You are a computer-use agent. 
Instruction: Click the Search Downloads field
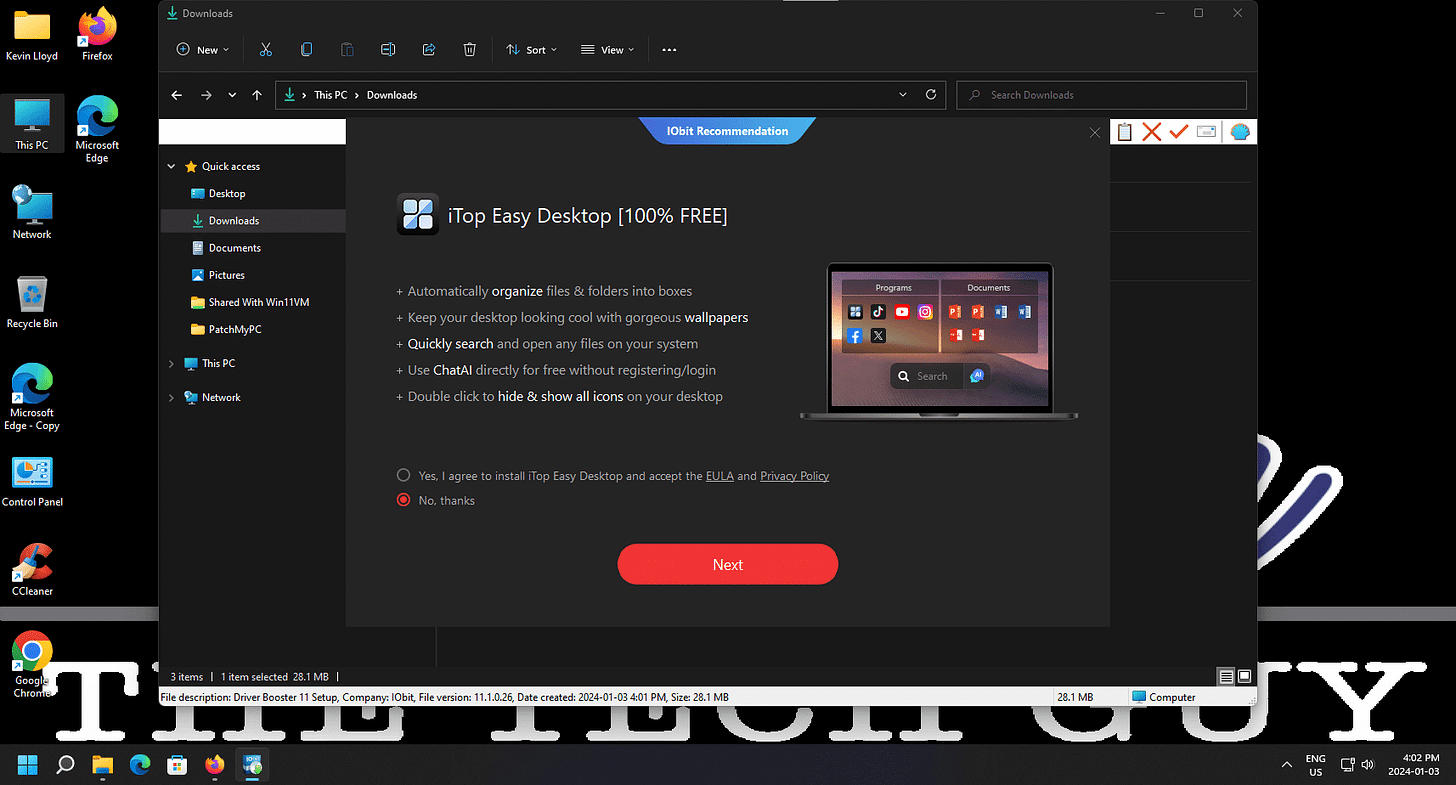coord(1102,95)
